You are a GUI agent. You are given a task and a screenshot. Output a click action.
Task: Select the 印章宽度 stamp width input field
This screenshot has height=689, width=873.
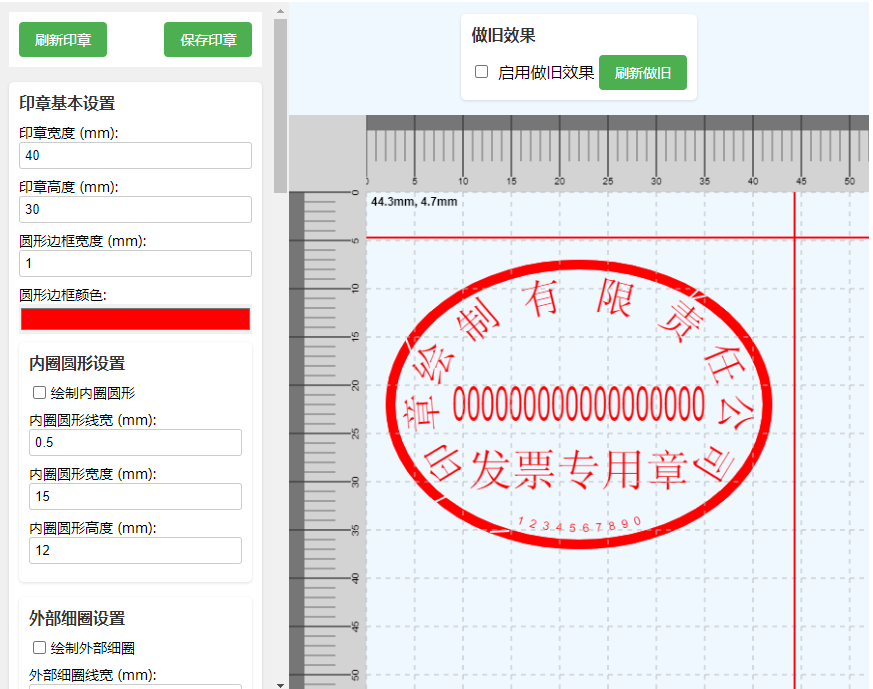pos(135,155)
